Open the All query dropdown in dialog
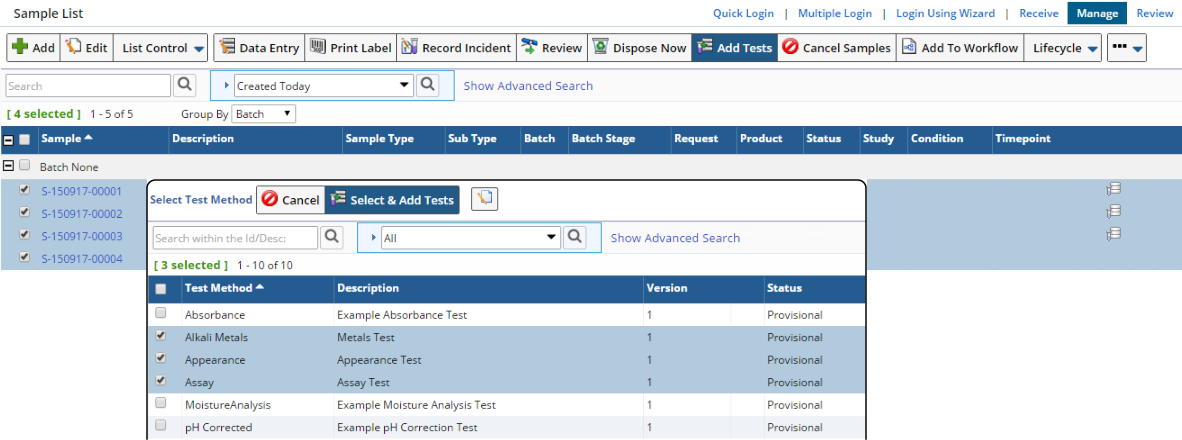Image resolution: width=1182 pixels, height=440 pixels. 471,238
